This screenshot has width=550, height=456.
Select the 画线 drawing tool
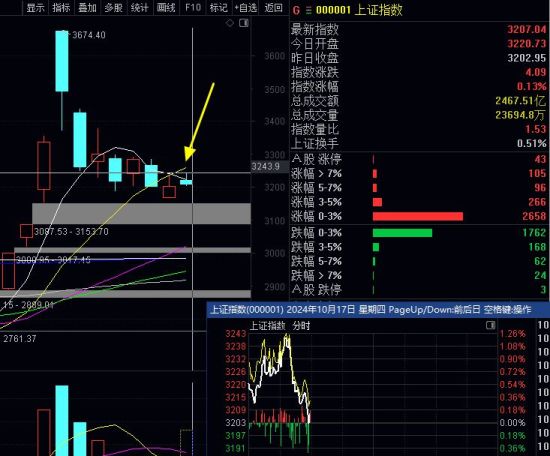pyautogui.click(x=166, y=7)
